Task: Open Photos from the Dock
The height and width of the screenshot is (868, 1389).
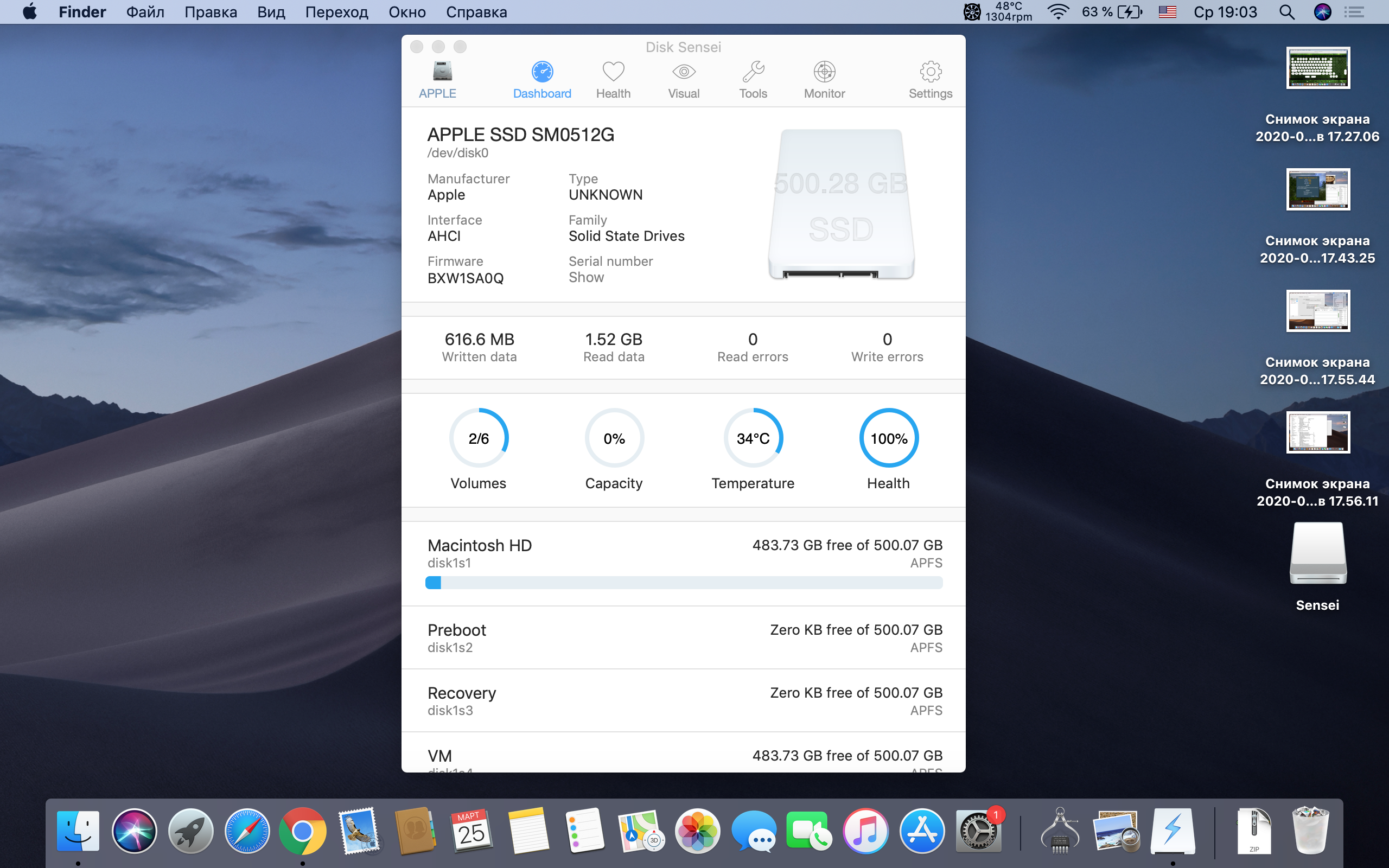Action: [x=697, y=831]
